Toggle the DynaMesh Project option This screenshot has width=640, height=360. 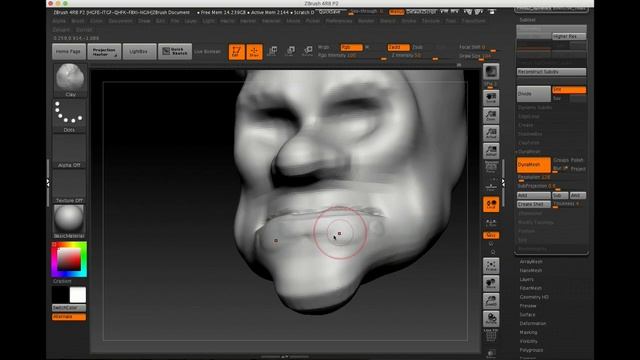point(578,169)
